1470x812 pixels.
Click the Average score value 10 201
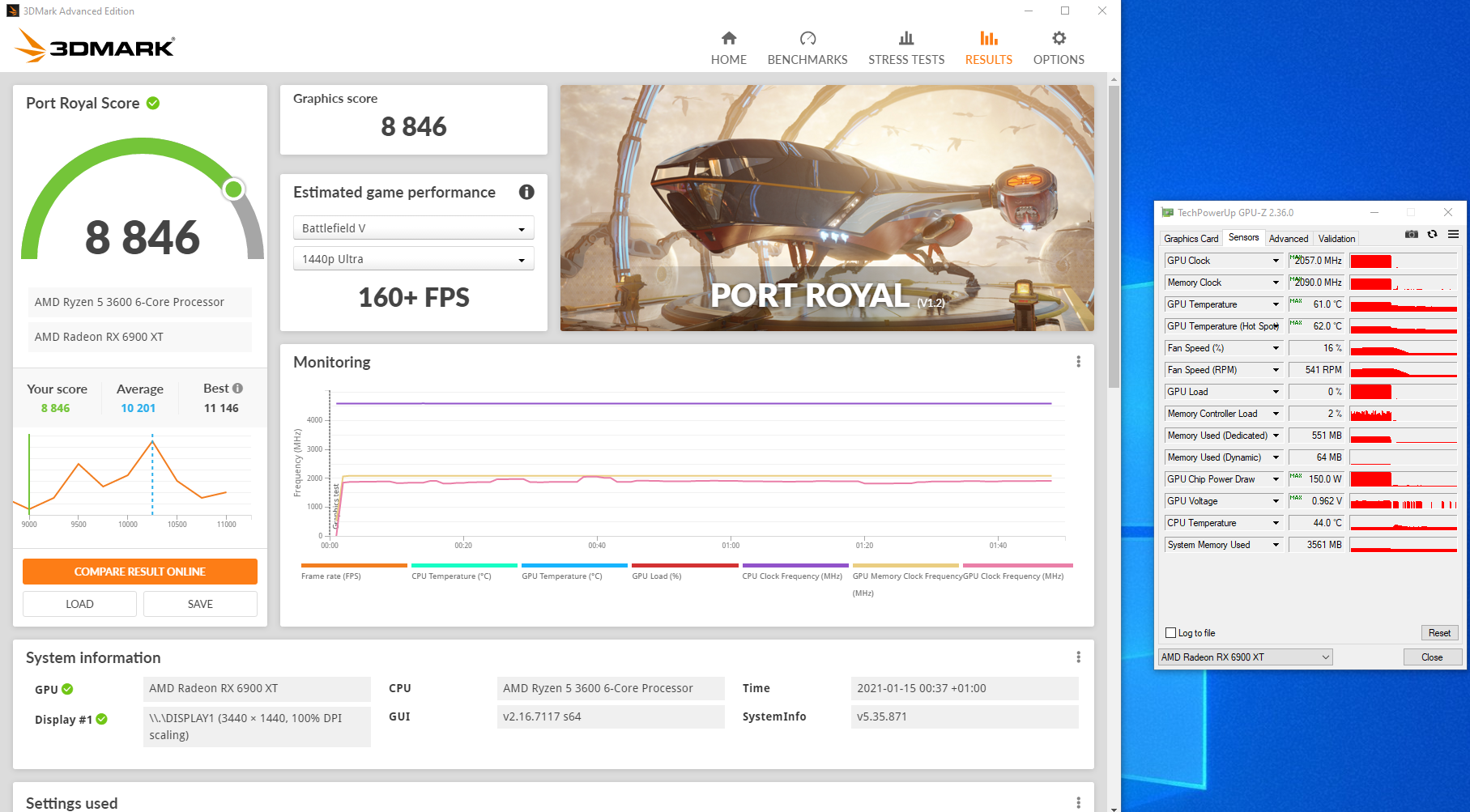[138, 408]
